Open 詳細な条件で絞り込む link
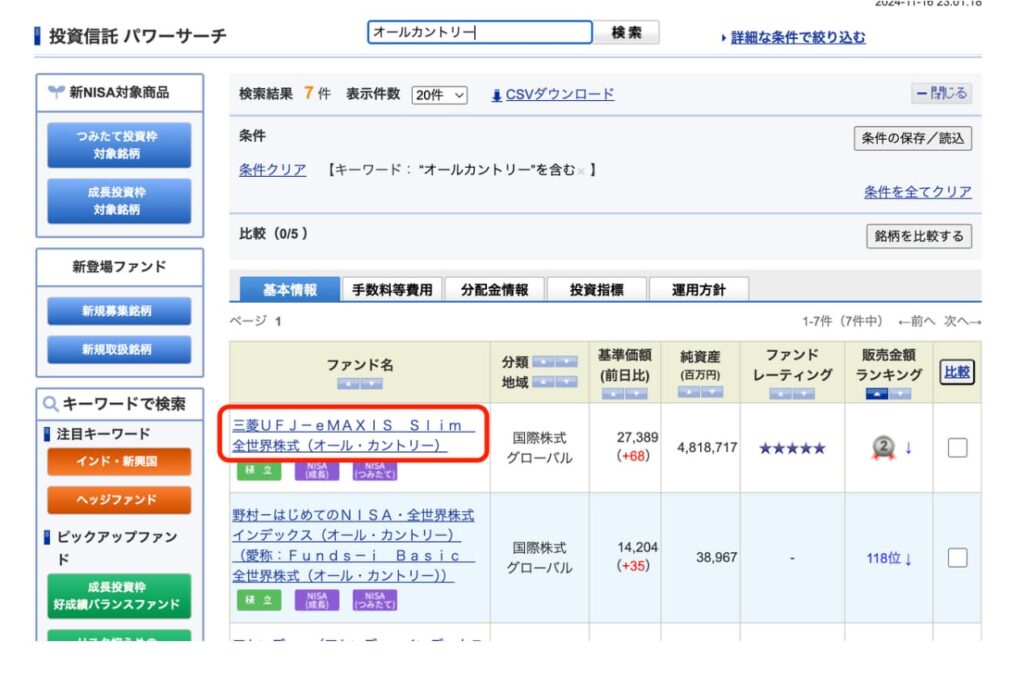The width and height of the screenshot is (1024, 675). click(x=798, y=38)
